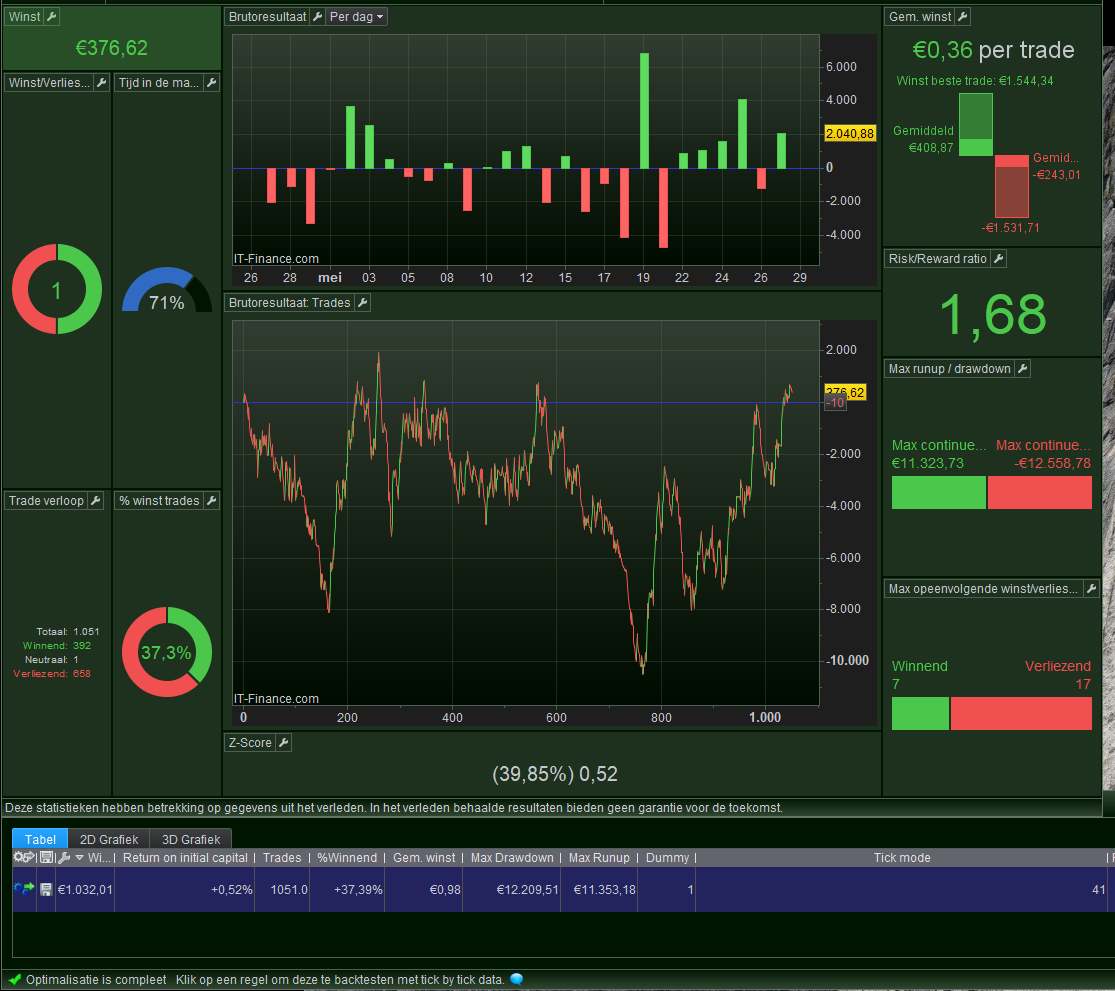Sort table by Max Drawdown column header

click(x=512, y=857)
